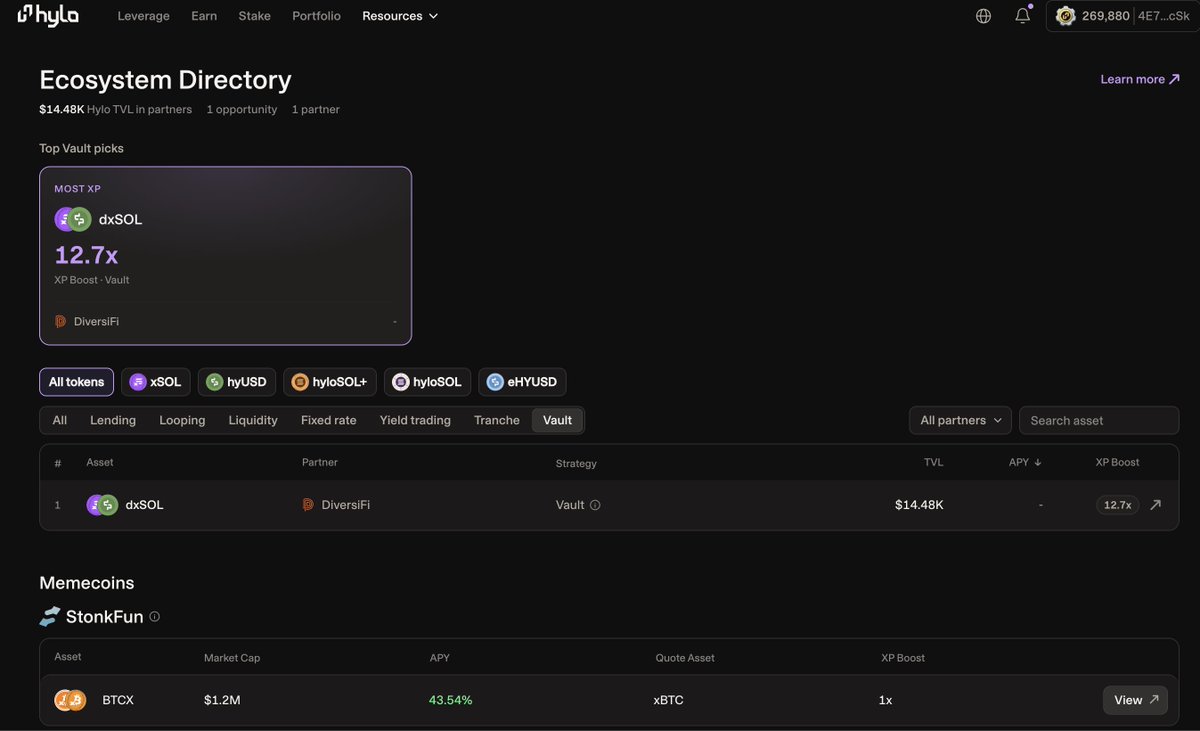This screenshot has height=731, width=1200.
Task: Go to the Leverage page
Action: 143,16
